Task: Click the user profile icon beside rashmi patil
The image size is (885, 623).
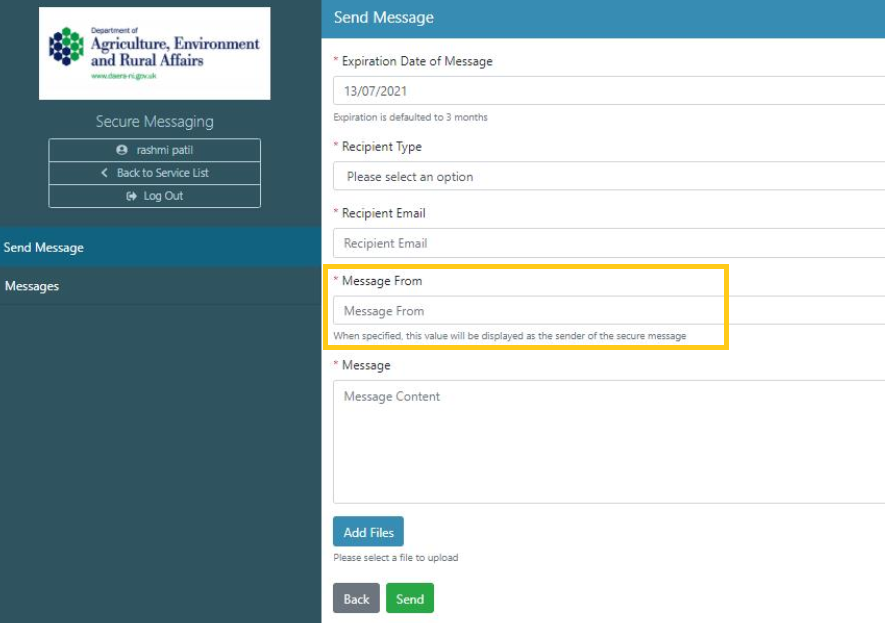Action: pos(122,150)
